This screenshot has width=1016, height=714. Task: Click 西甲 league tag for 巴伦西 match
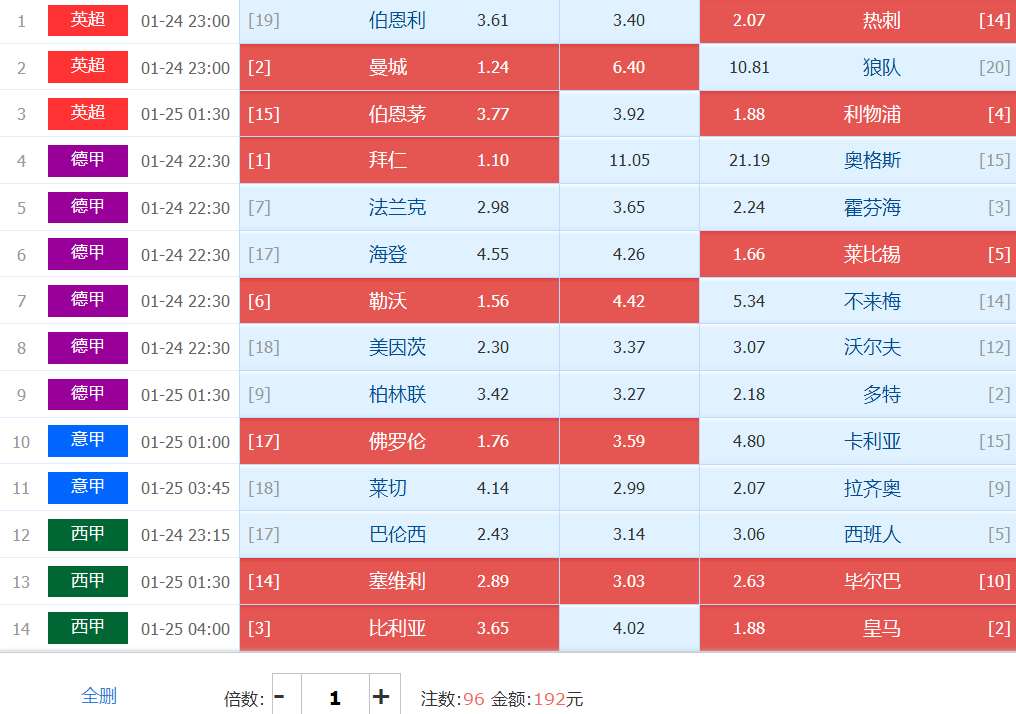tap(88, 535)
